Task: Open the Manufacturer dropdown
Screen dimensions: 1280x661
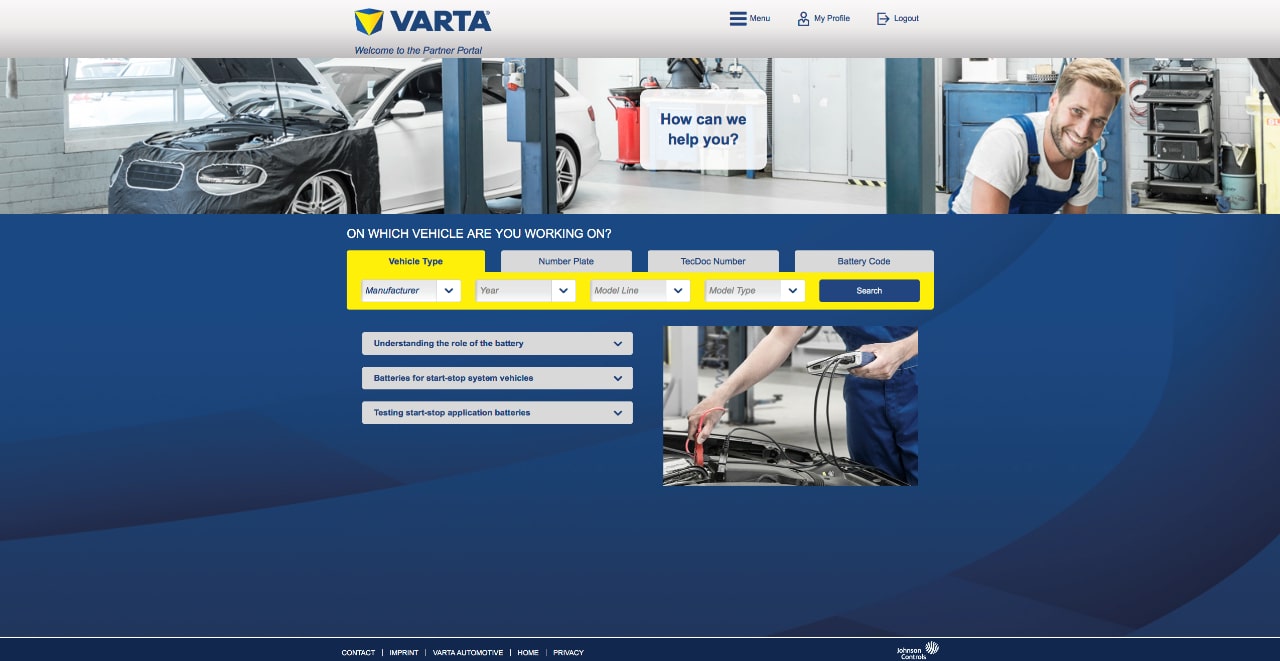Action: point(410,291)
